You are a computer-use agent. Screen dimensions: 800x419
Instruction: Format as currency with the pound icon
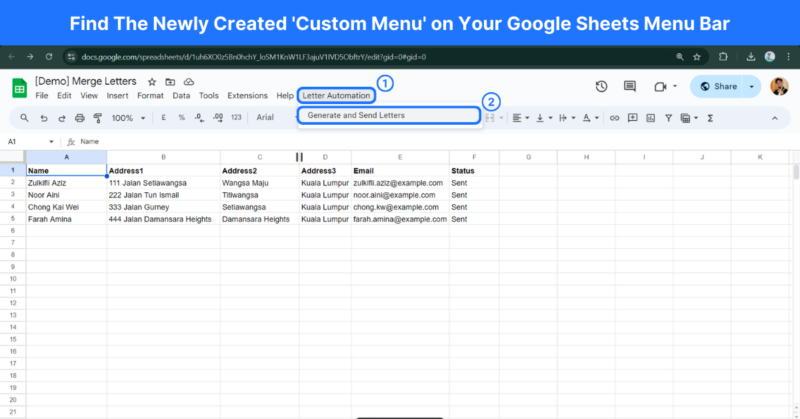tap(163, 117)
